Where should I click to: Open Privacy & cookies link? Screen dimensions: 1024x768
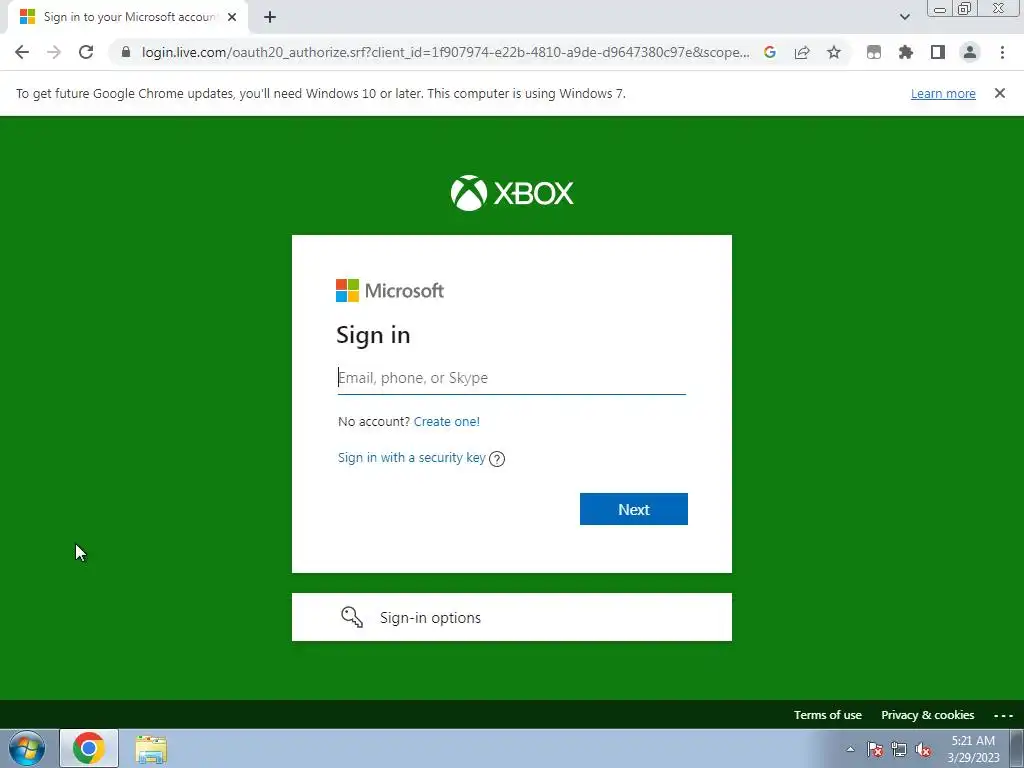[x=927, y=715]
